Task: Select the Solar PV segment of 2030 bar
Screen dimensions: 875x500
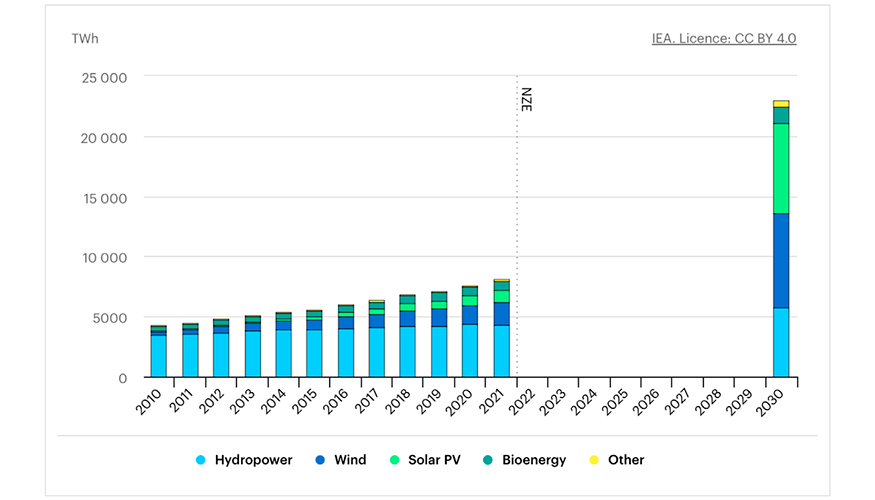Action: [781, 168]
